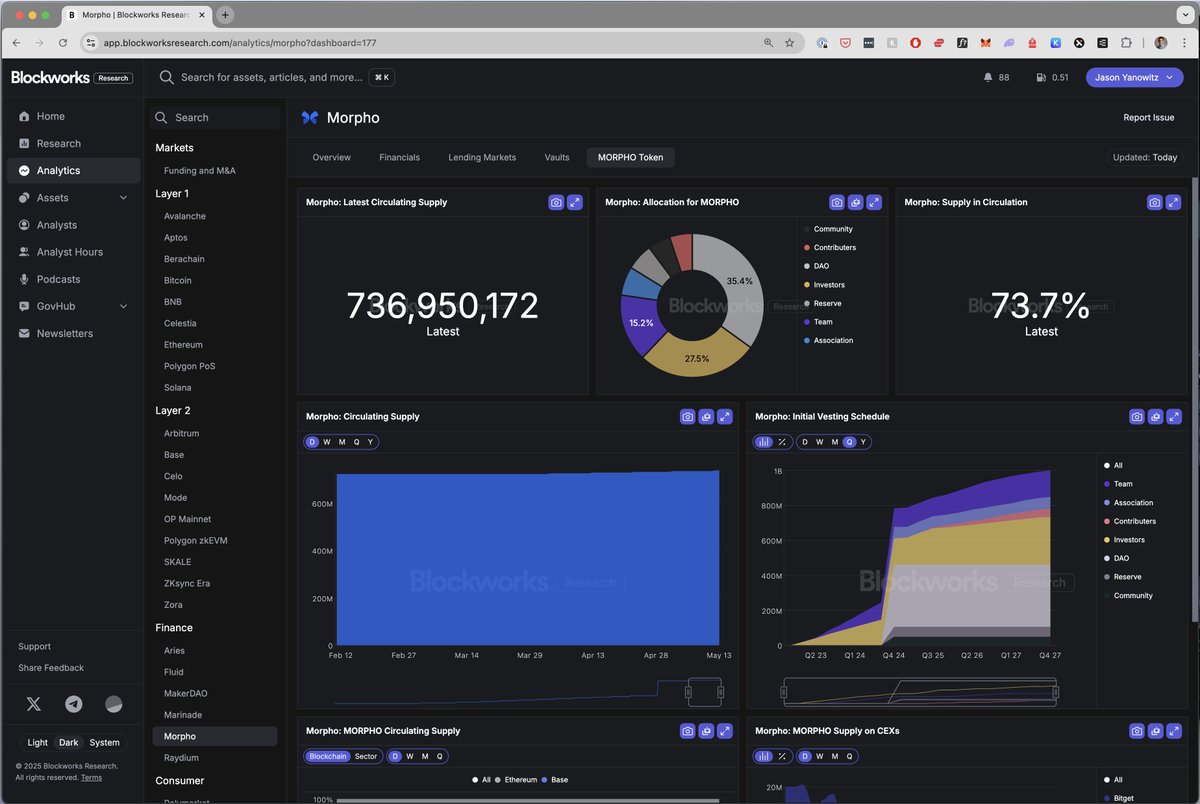Image resolution: width=1200 pixels, height=804 pixels.
Task: Open Solana under Layer 1
Action: [177, 388]
